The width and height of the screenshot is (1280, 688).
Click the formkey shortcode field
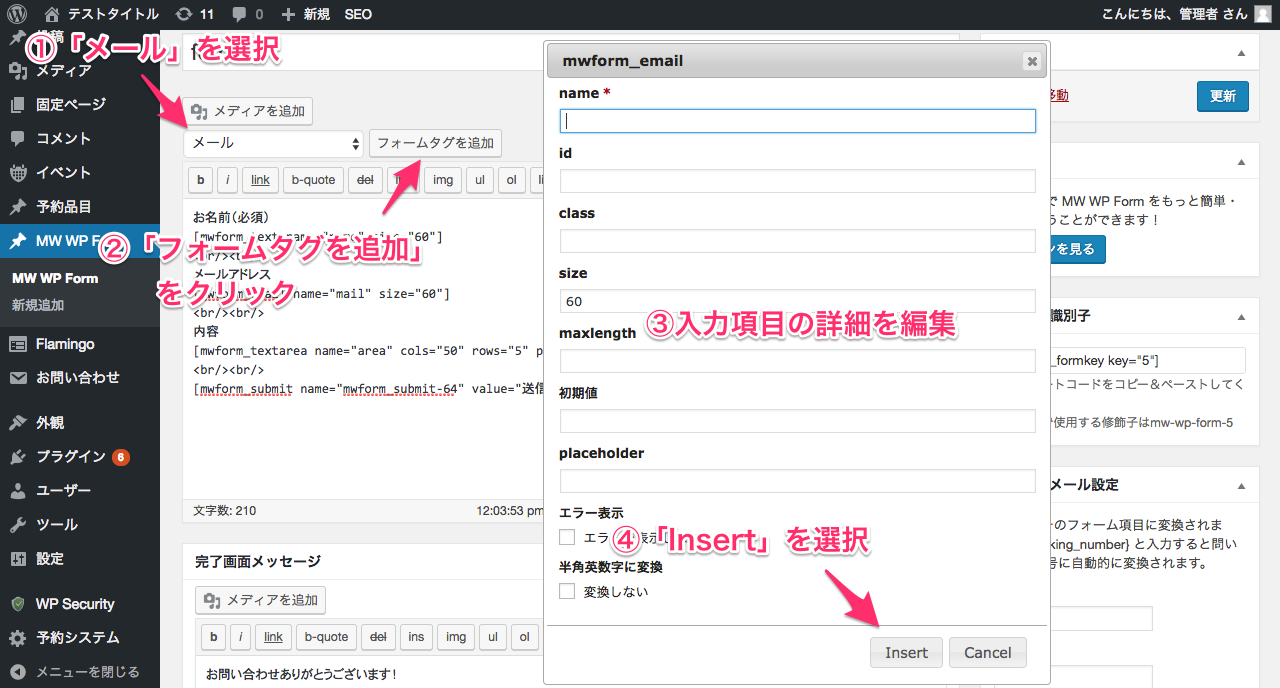[1147, 360]
